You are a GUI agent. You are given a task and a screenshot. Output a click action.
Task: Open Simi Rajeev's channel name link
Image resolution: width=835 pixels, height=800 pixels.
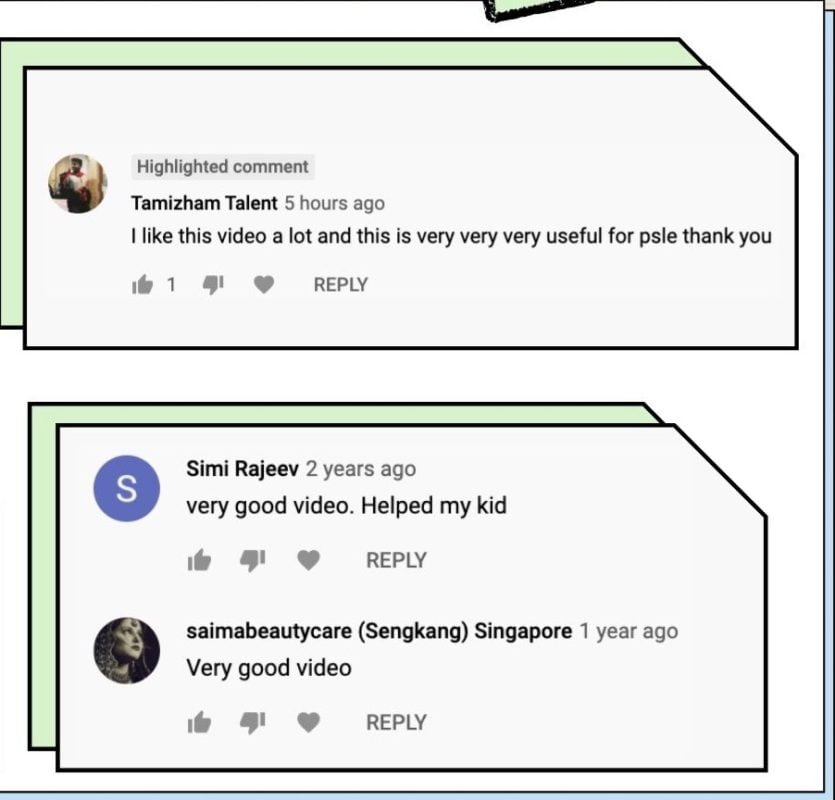pos(242,469)
